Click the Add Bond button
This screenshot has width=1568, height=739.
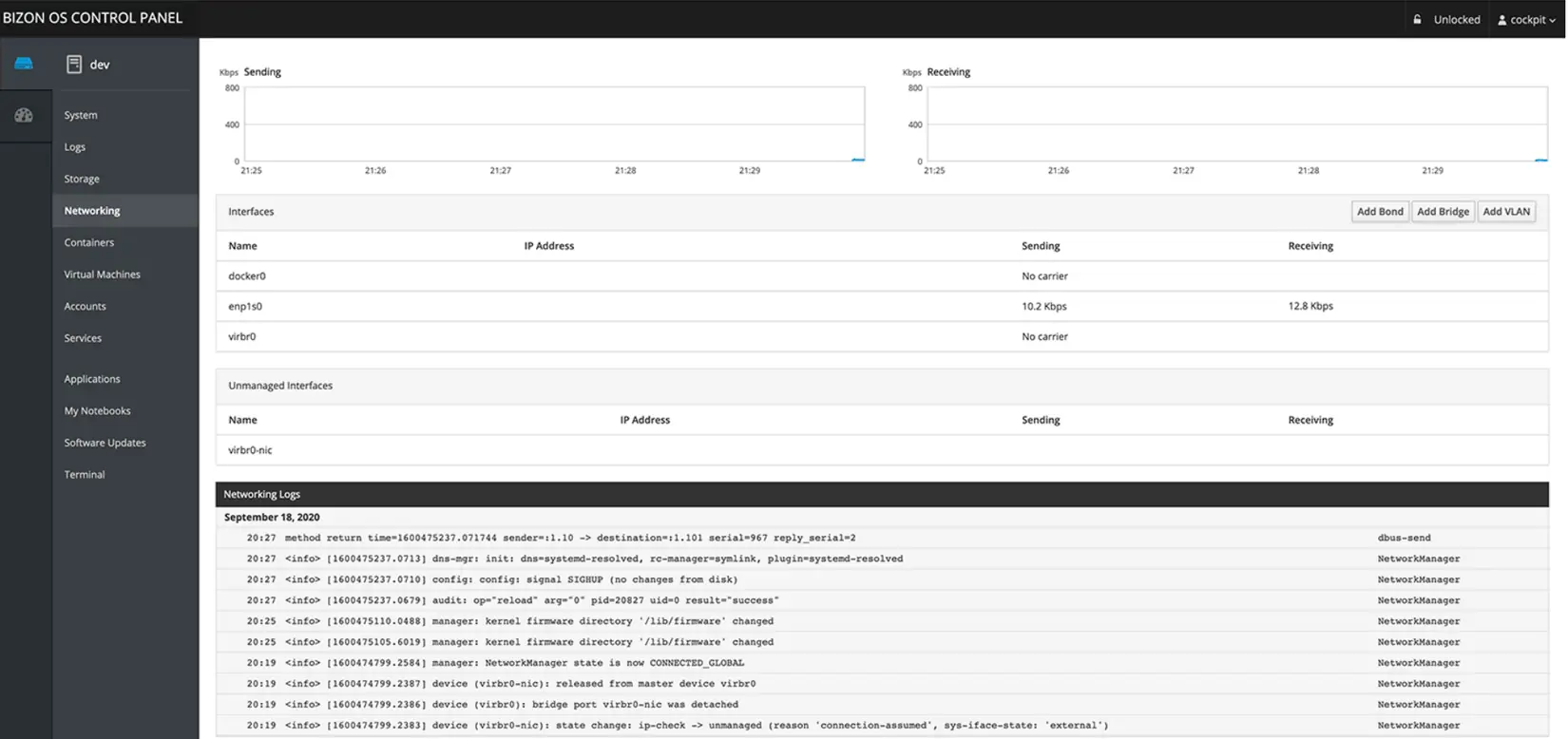pyautogui.click(x=1380, y=212)
